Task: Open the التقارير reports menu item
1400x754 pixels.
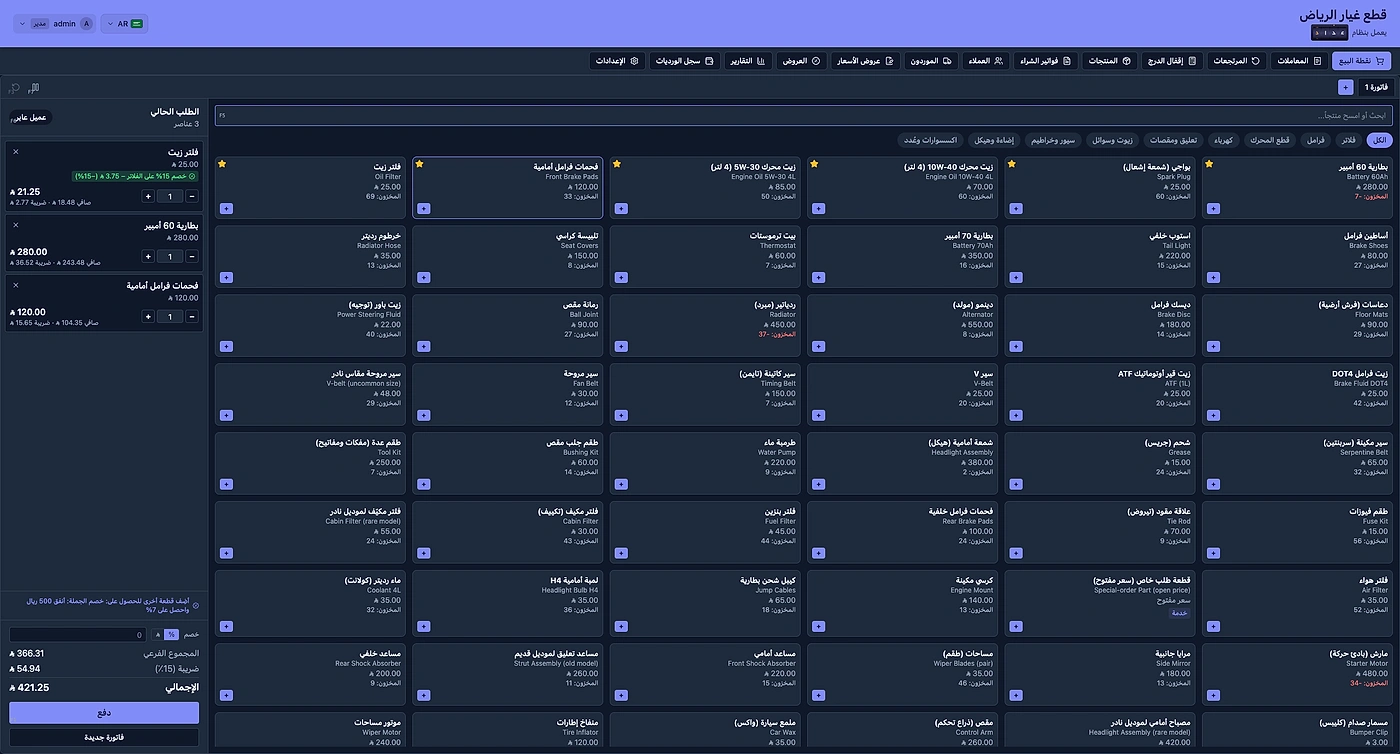Action: (746, 61)
